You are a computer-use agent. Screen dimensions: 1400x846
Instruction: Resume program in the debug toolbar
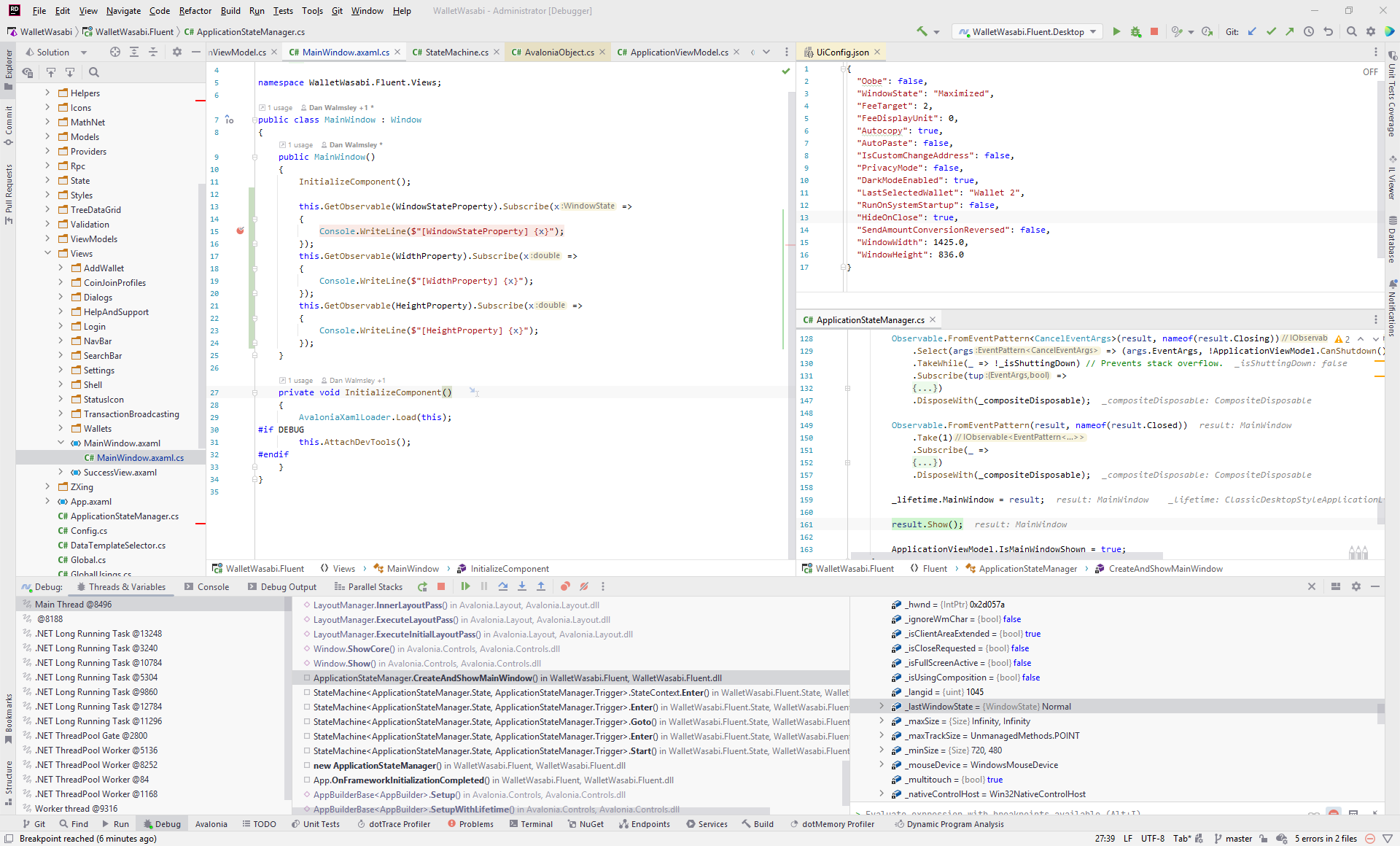click(x=466, y=586)
